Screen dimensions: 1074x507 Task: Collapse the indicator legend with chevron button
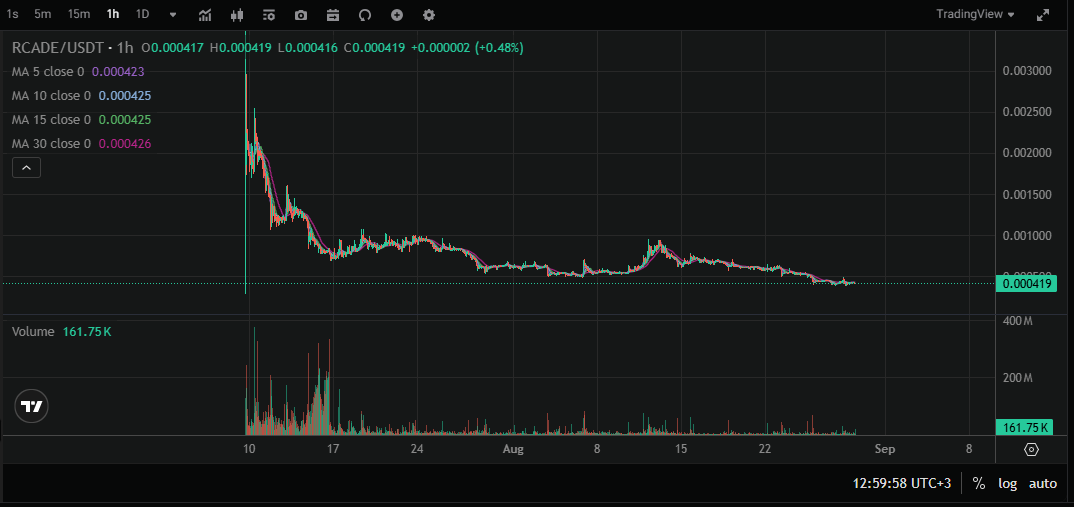coord(26,167)
